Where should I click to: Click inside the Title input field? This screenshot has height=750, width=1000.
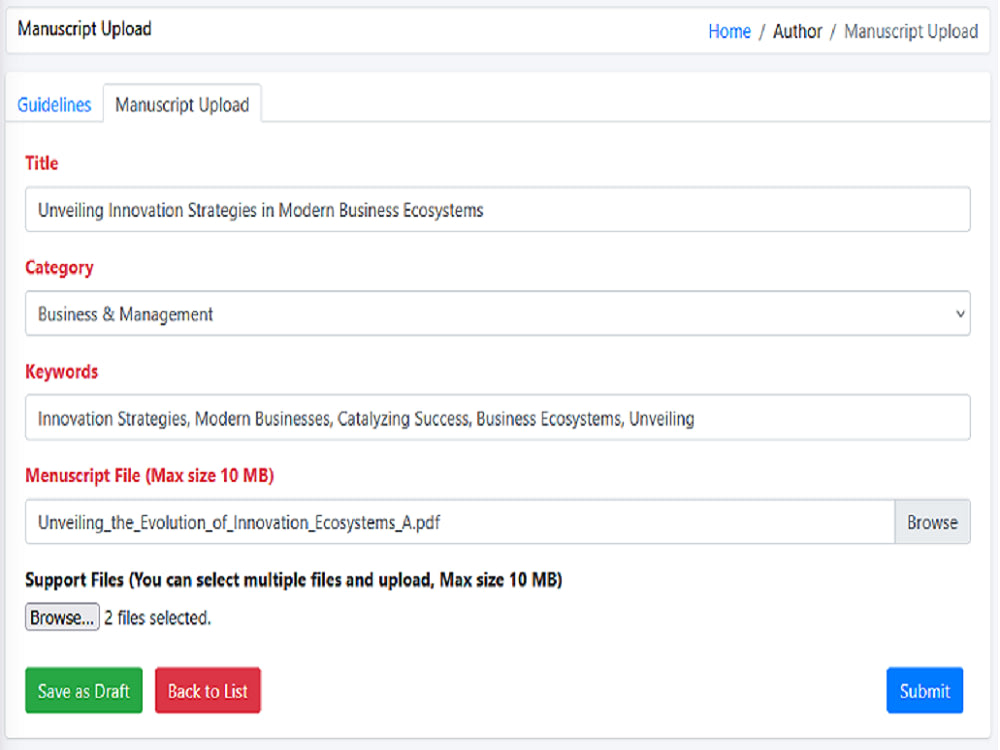point(500,209)
